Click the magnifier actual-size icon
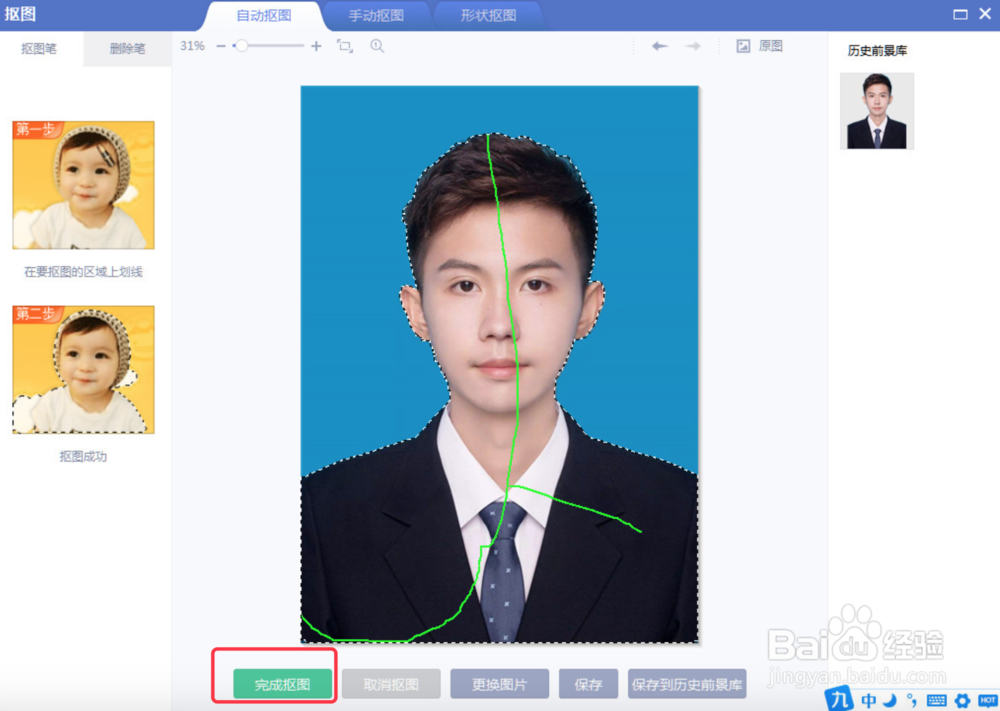The width and height of the screenshot is (1000, 711). [377, 46]
